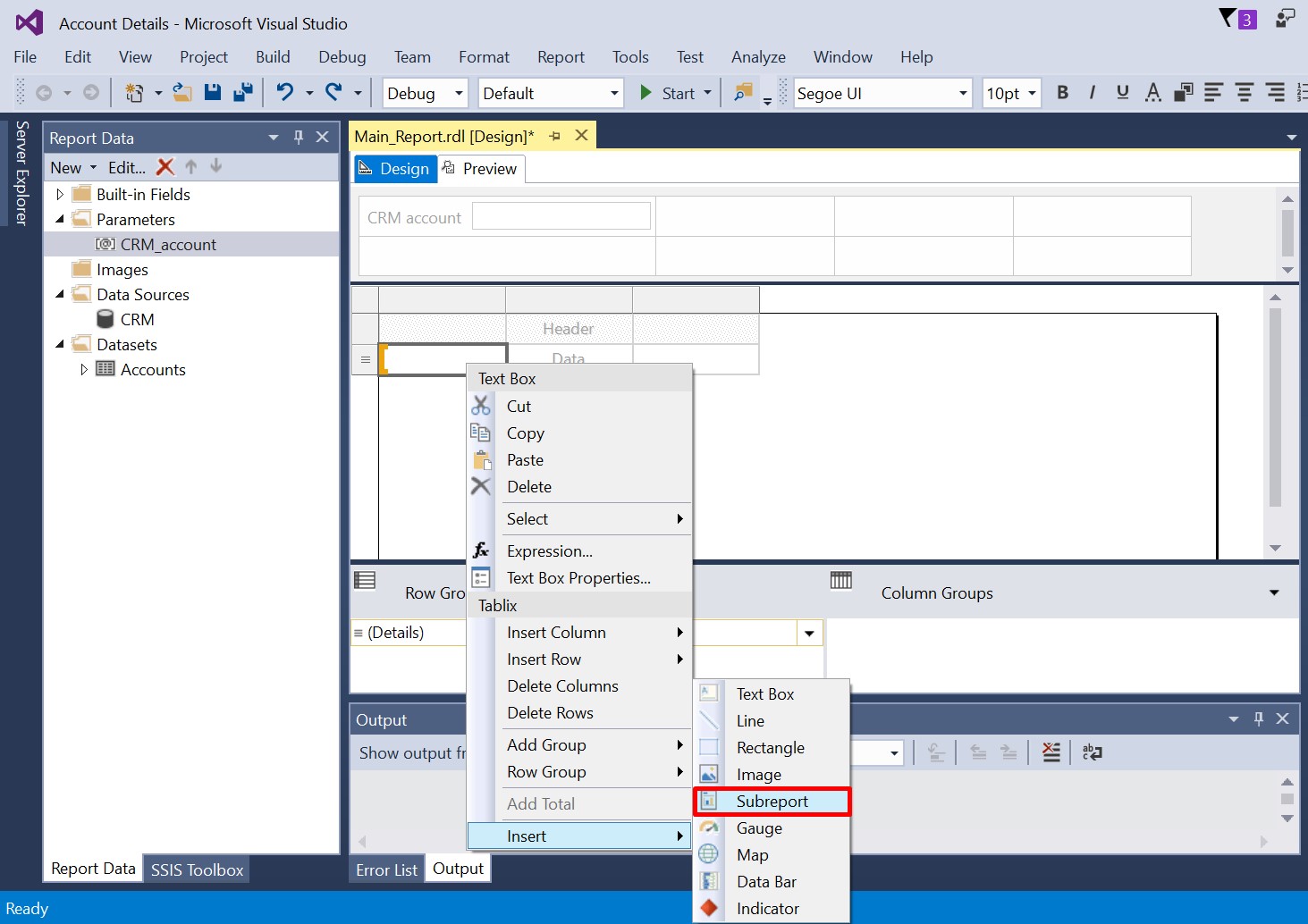
Task: Click the CRM account parameter input field
Action: coord(561,216)
